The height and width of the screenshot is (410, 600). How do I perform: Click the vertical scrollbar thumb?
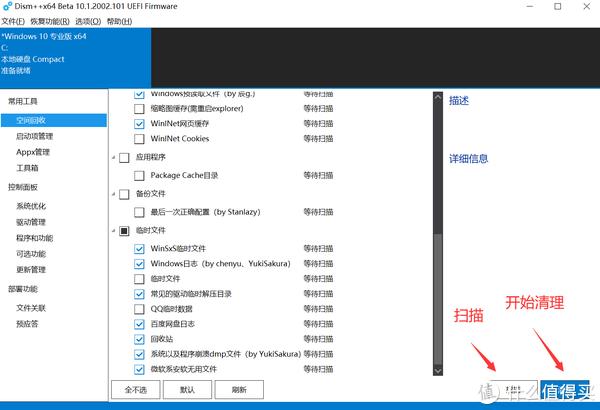click(438, 299)
